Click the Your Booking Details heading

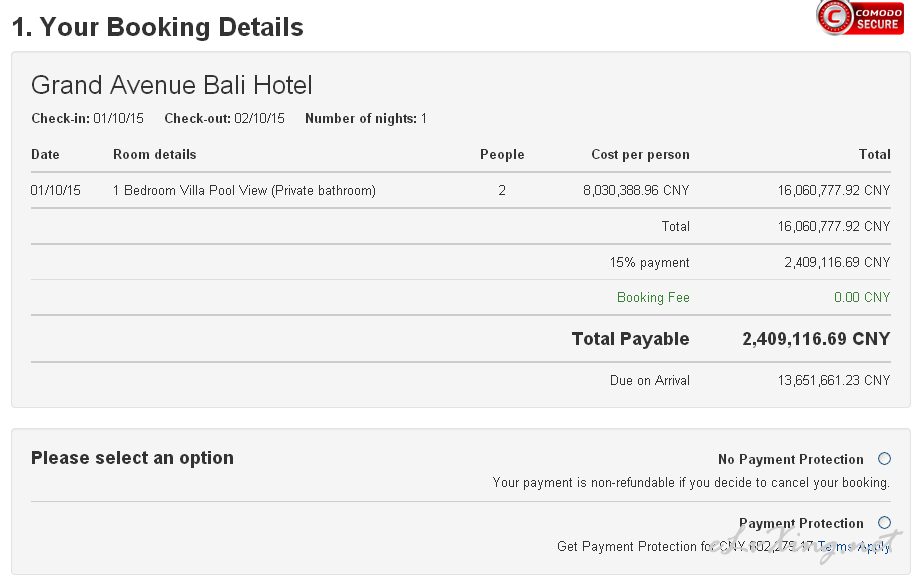pos(157,27)
